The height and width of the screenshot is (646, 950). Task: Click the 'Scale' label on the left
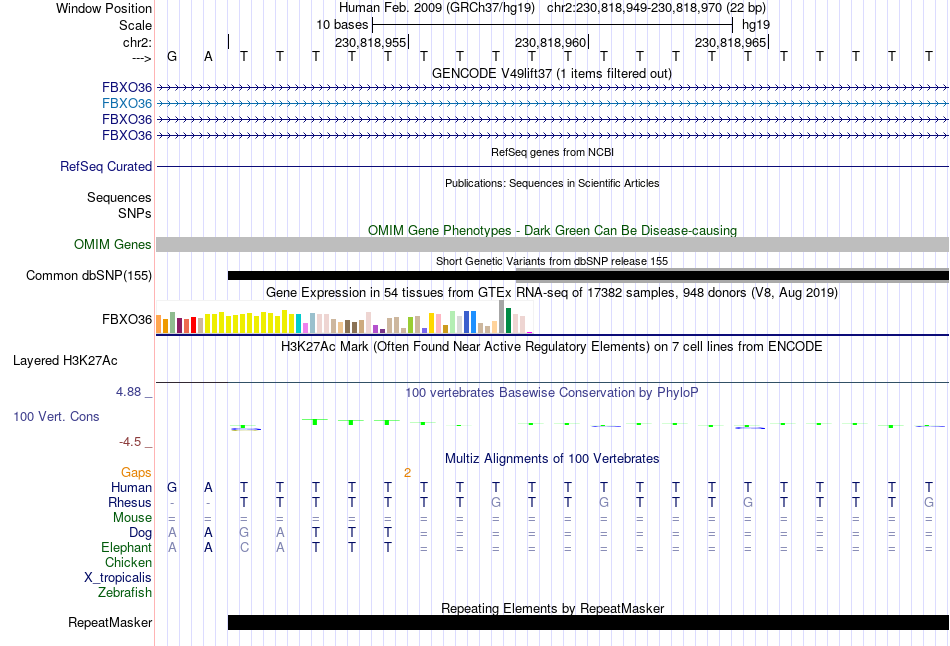pos(135,25)
